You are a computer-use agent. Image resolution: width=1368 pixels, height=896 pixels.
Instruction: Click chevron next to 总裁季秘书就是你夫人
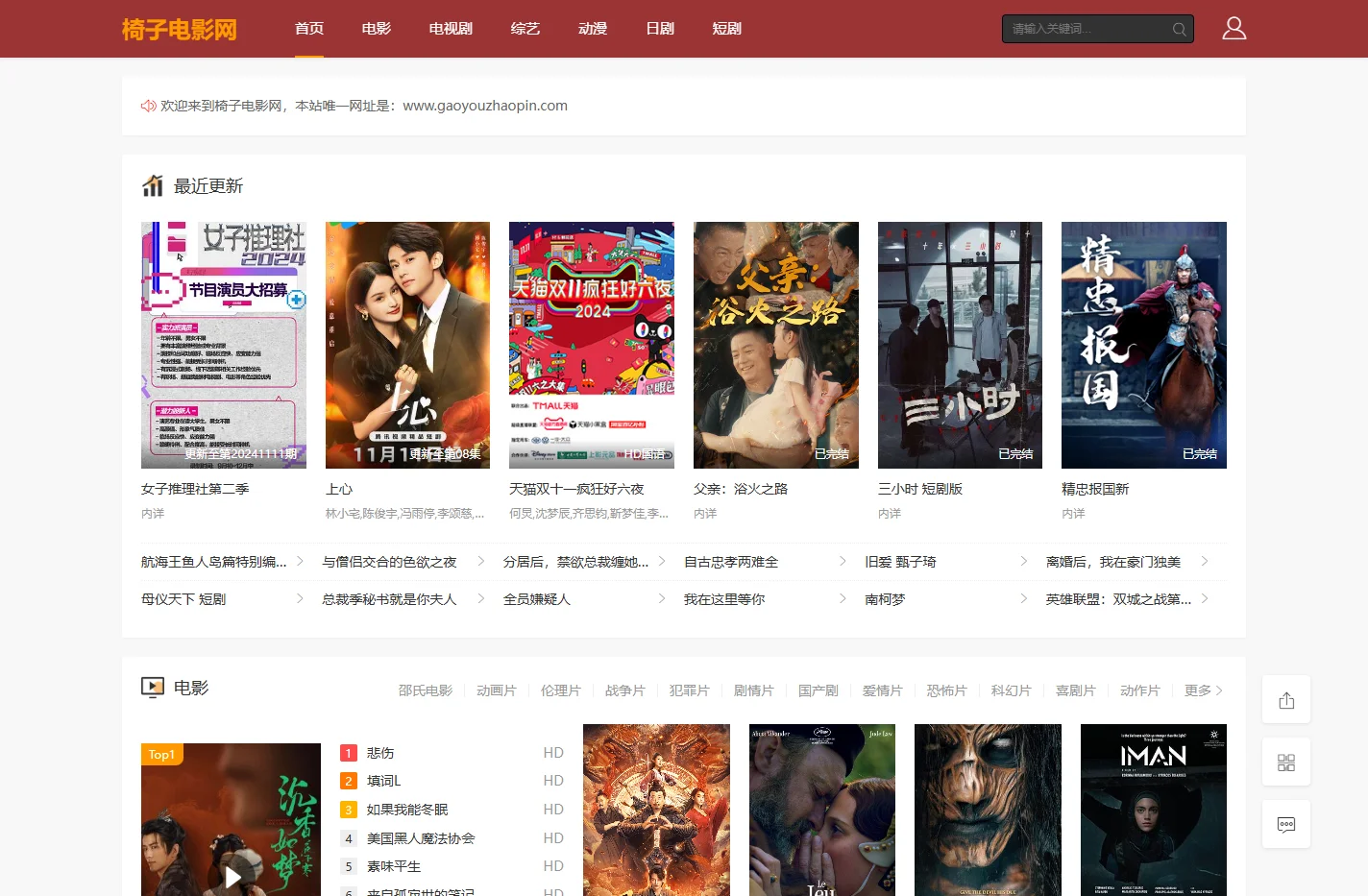click(480, 598)
